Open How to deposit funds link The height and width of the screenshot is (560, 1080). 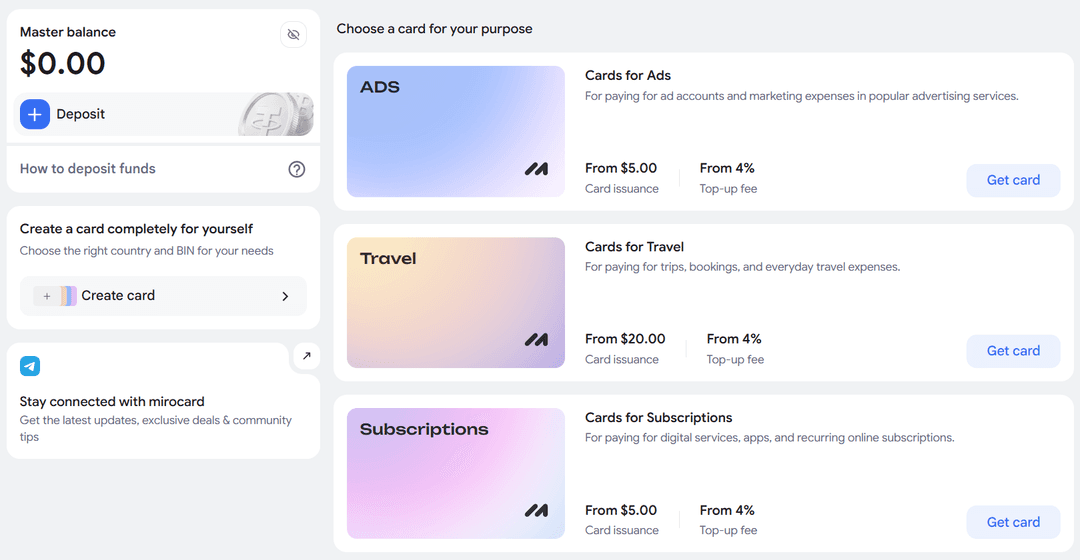87,169
